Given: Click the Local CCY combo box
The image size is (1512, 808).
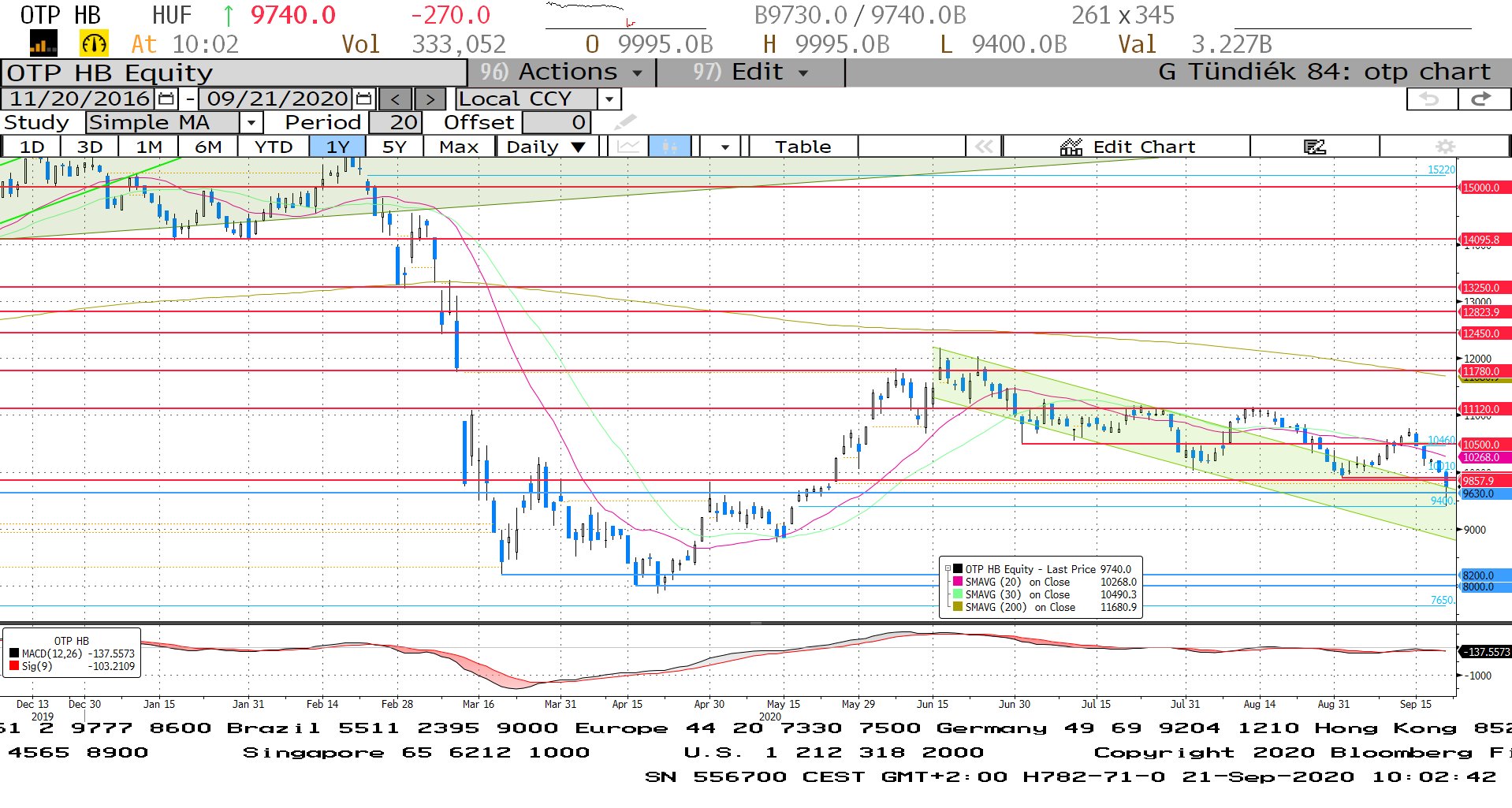Looking at the screenshot, I should (538, 99).
